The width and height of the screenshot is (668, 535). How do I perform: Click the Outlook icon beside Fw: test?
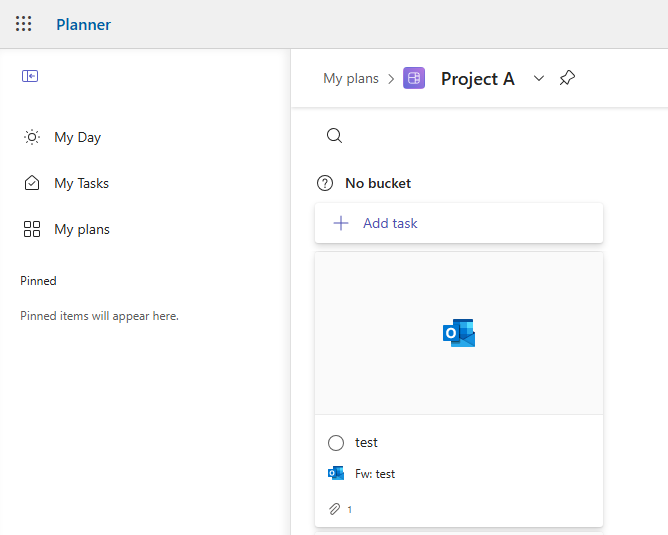click(336, 473)
